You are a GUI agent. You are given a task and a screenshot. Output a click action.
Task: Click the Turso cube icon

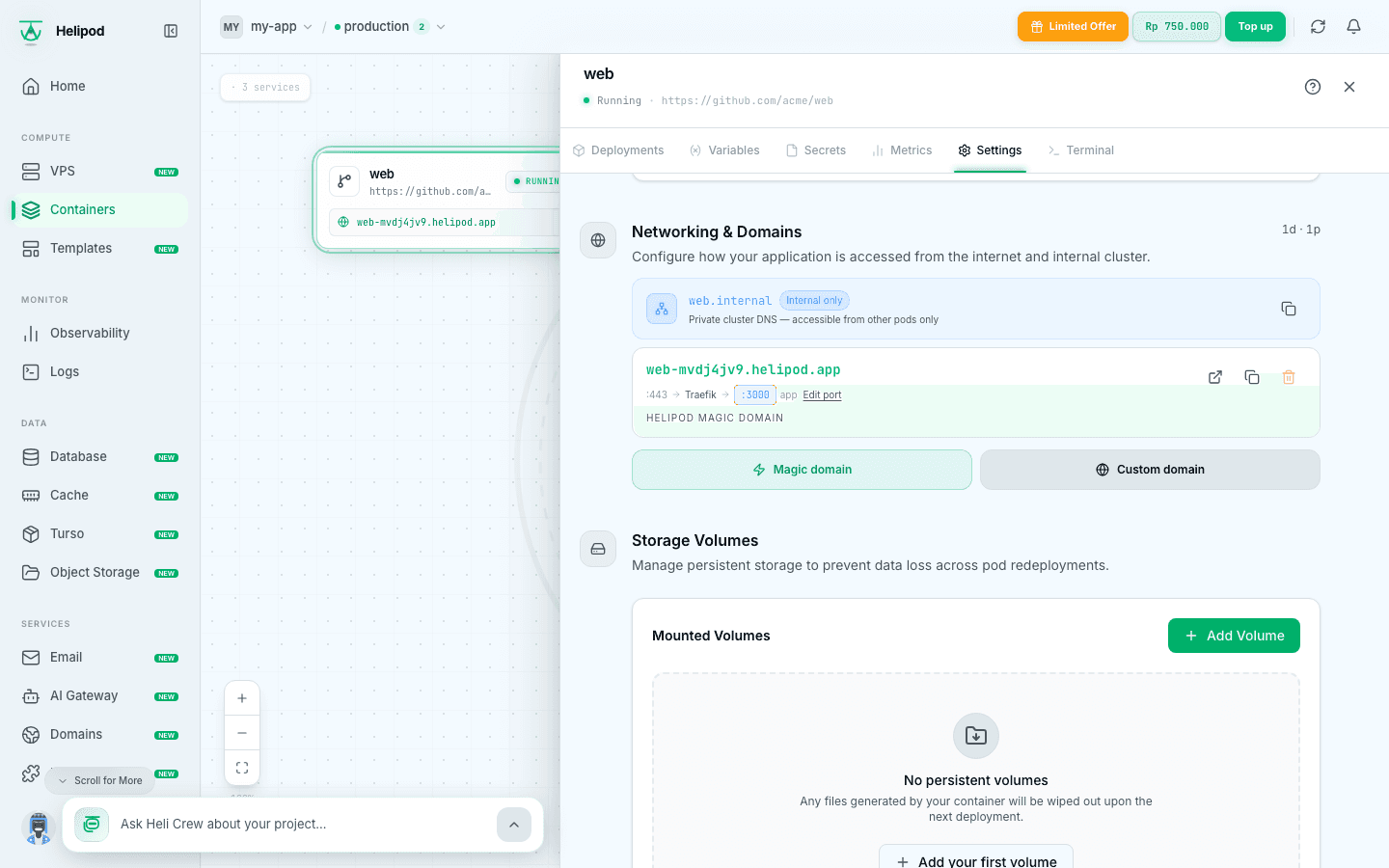click(x=31, y=533)
